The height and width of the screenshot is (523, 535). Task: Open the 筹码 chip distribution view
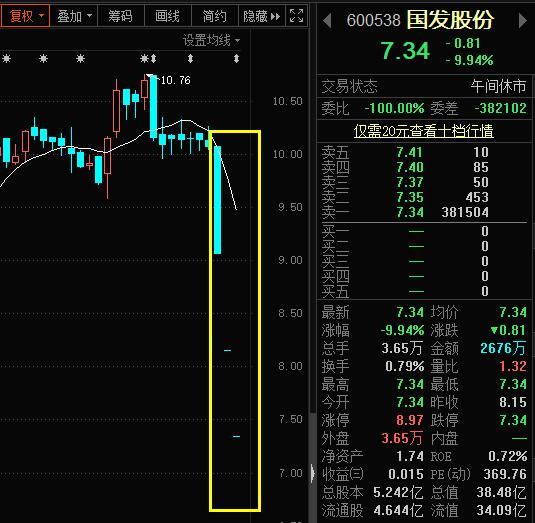[121, 16]
